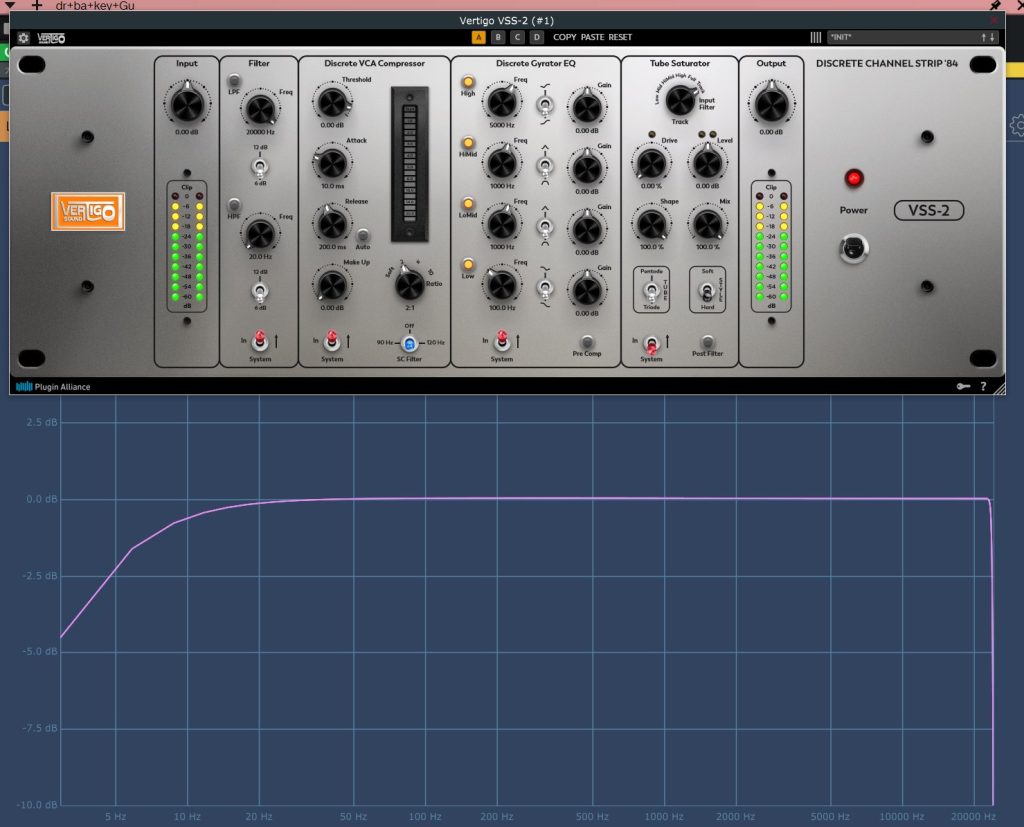Open plugin settings gear icon
The image size is (1024, 827).
click(23, 38)
